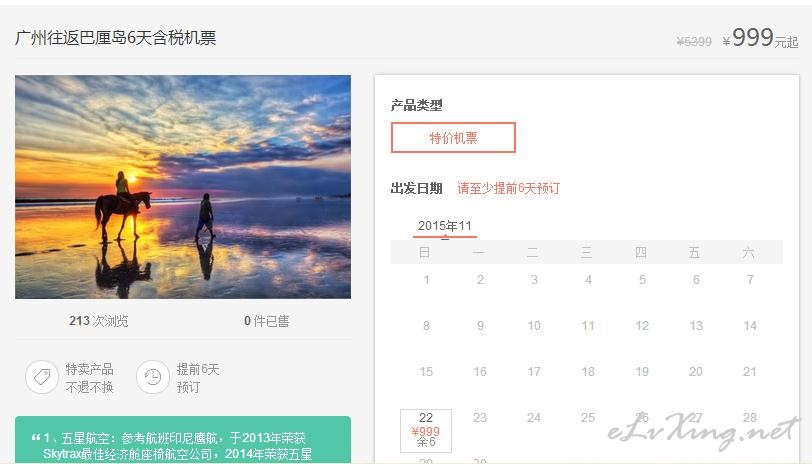
Task: Open the Bali beach sunset photo
Action: click(x=183, y=187)
